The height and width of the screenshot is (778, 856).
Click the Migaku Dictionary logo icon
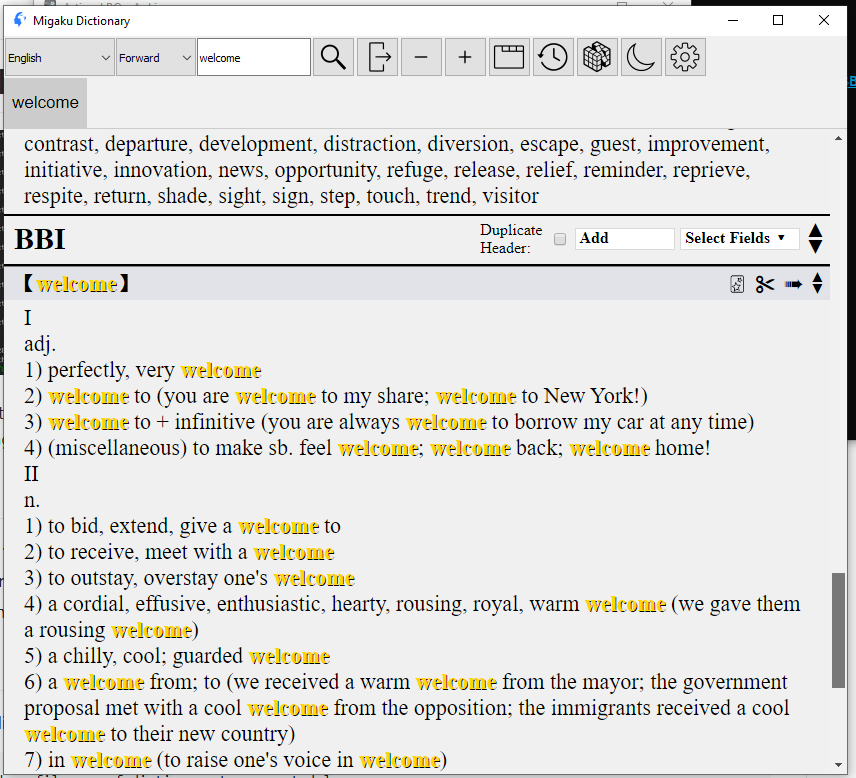pyautogui.click(x=20, y=20)
